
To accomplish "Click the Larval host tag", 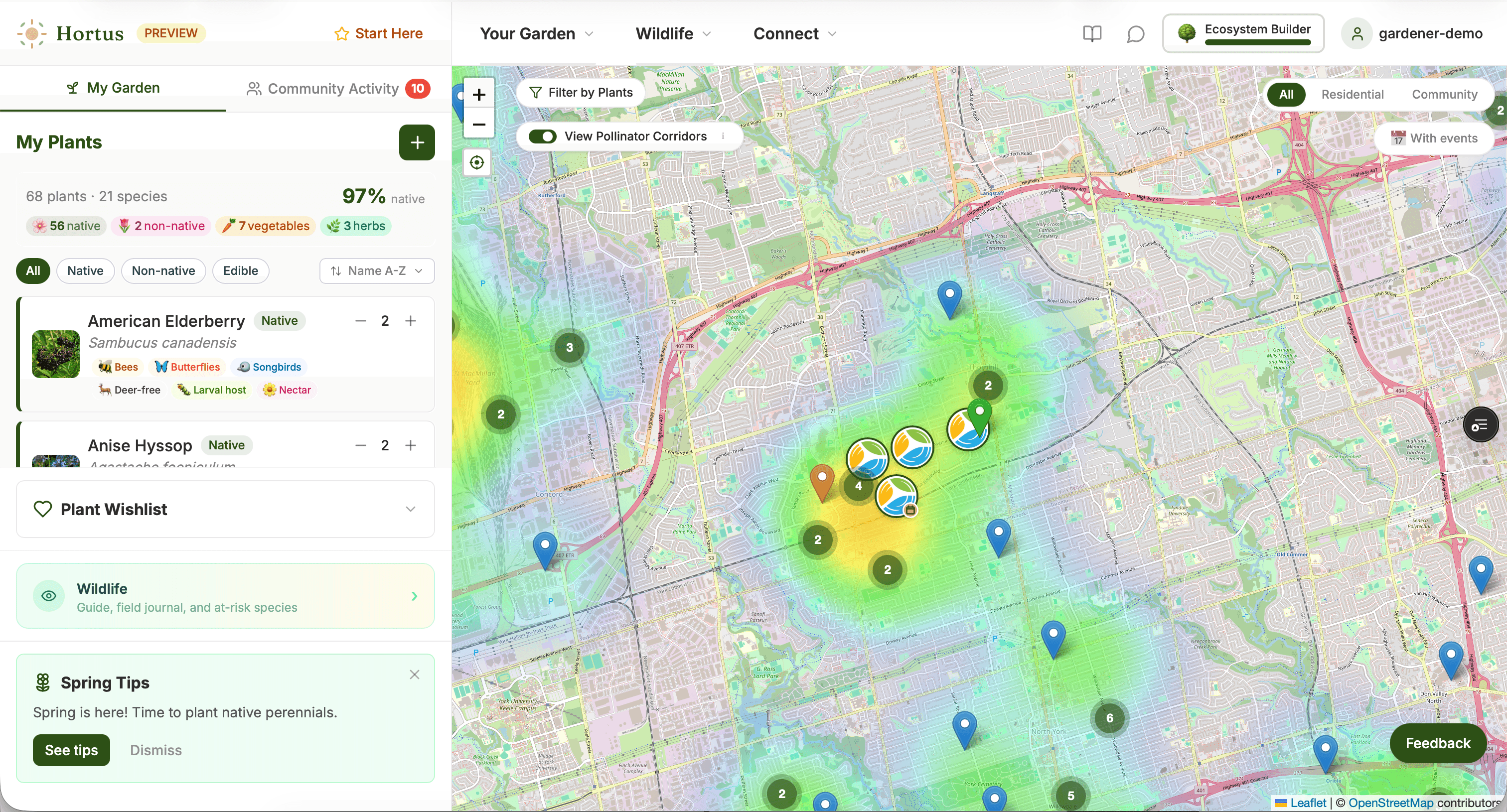I will (212, 390).
